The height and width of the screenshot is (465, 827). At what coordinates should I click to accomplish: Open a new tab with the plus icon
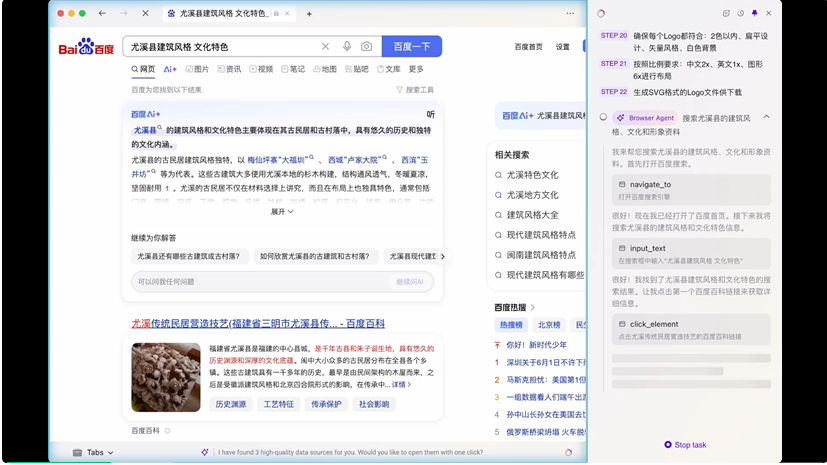[x=309, y=14]
